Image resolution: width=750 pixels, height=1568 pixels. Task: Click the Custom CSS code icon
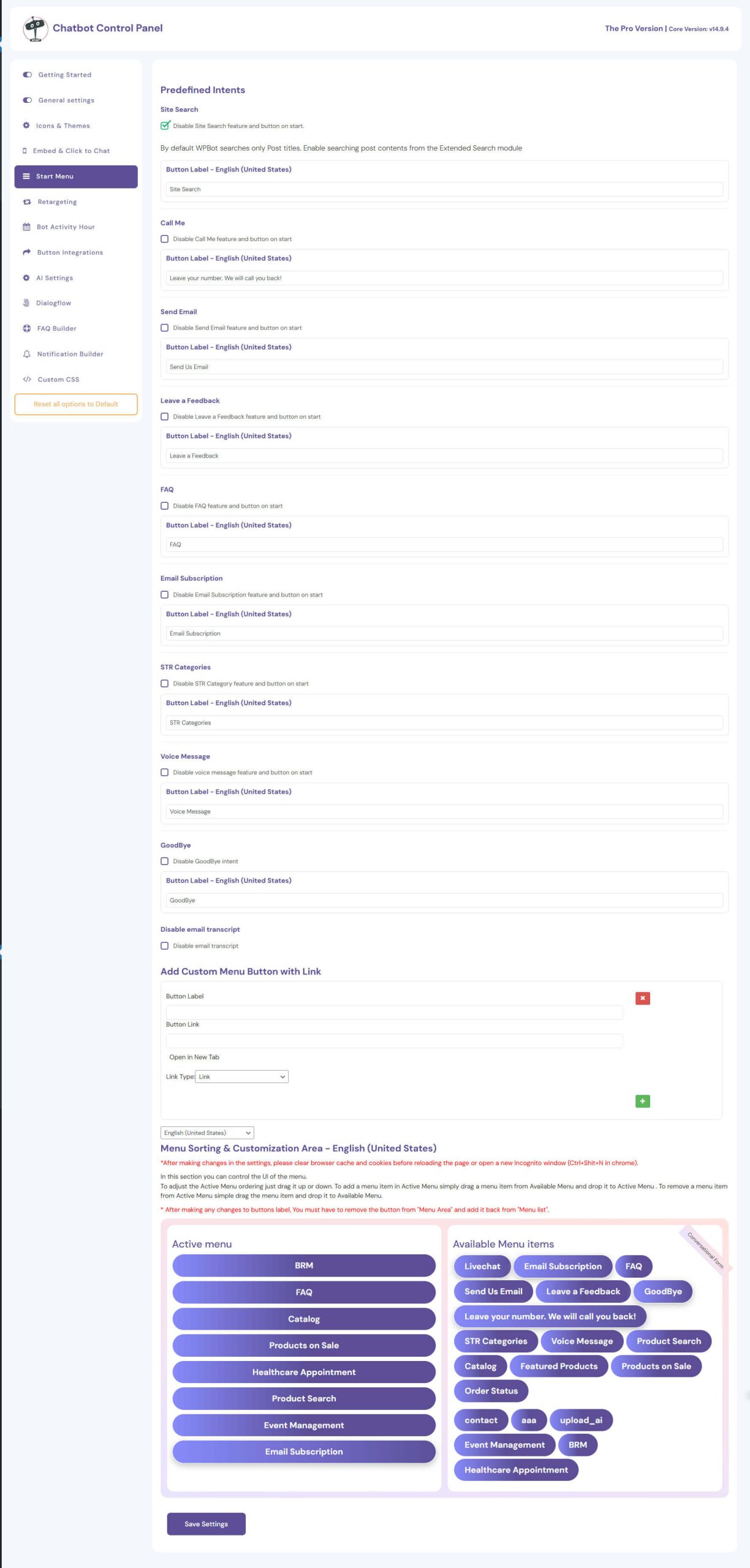(27, 380)
